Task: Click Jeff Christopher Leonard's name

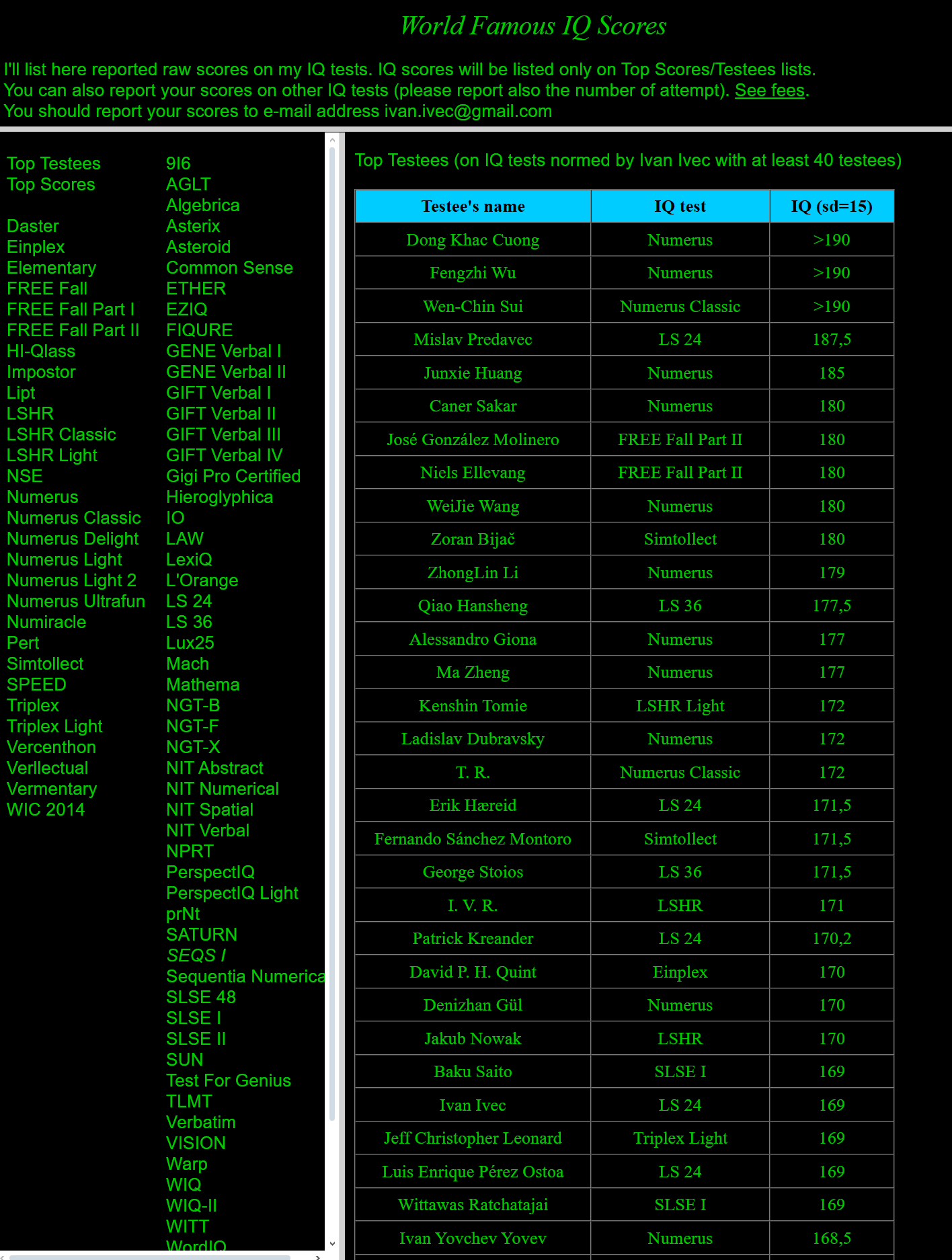Action: pos(473,1138)
